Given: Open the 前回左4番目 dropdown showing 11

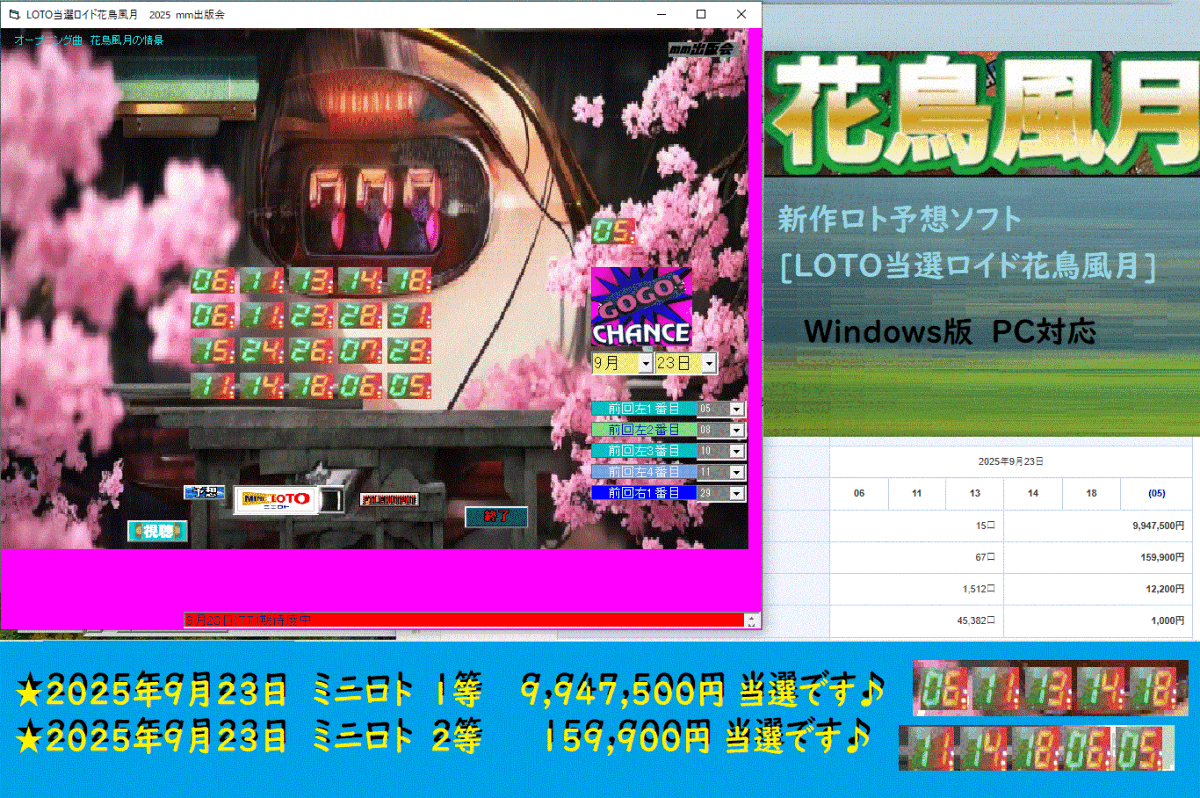Looking at the screenshot, I should click(x=736, y=472).
